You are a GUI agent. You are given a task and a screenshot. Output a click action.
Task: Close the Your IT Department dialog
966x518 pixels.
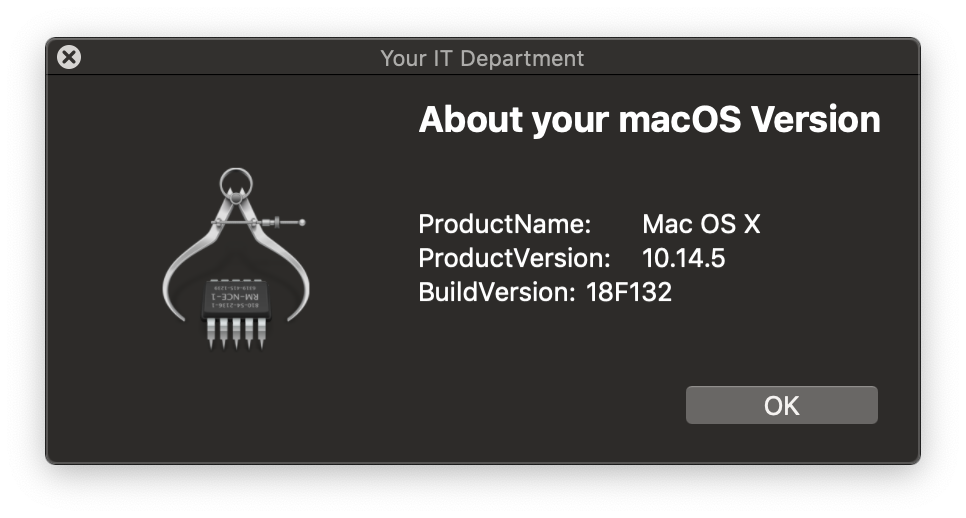pos(69,57)
